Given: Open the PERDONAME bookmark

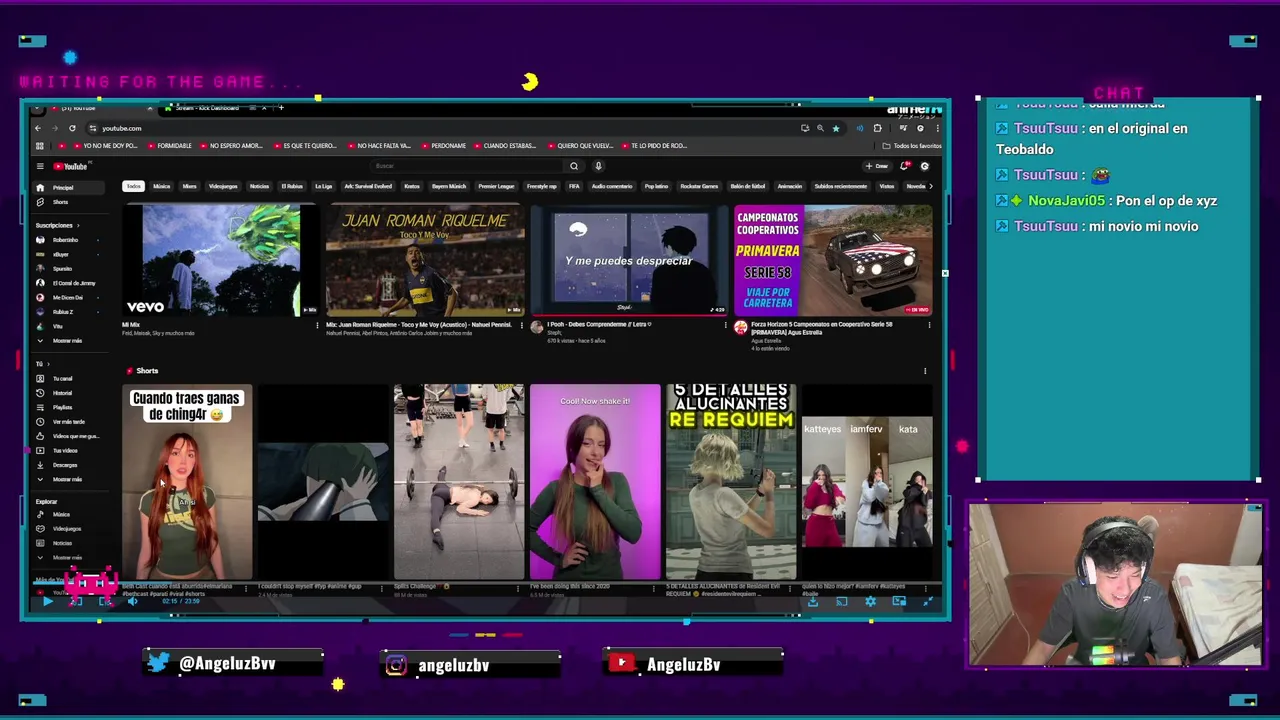Looking at the screenshot, I should pos(443,146).
